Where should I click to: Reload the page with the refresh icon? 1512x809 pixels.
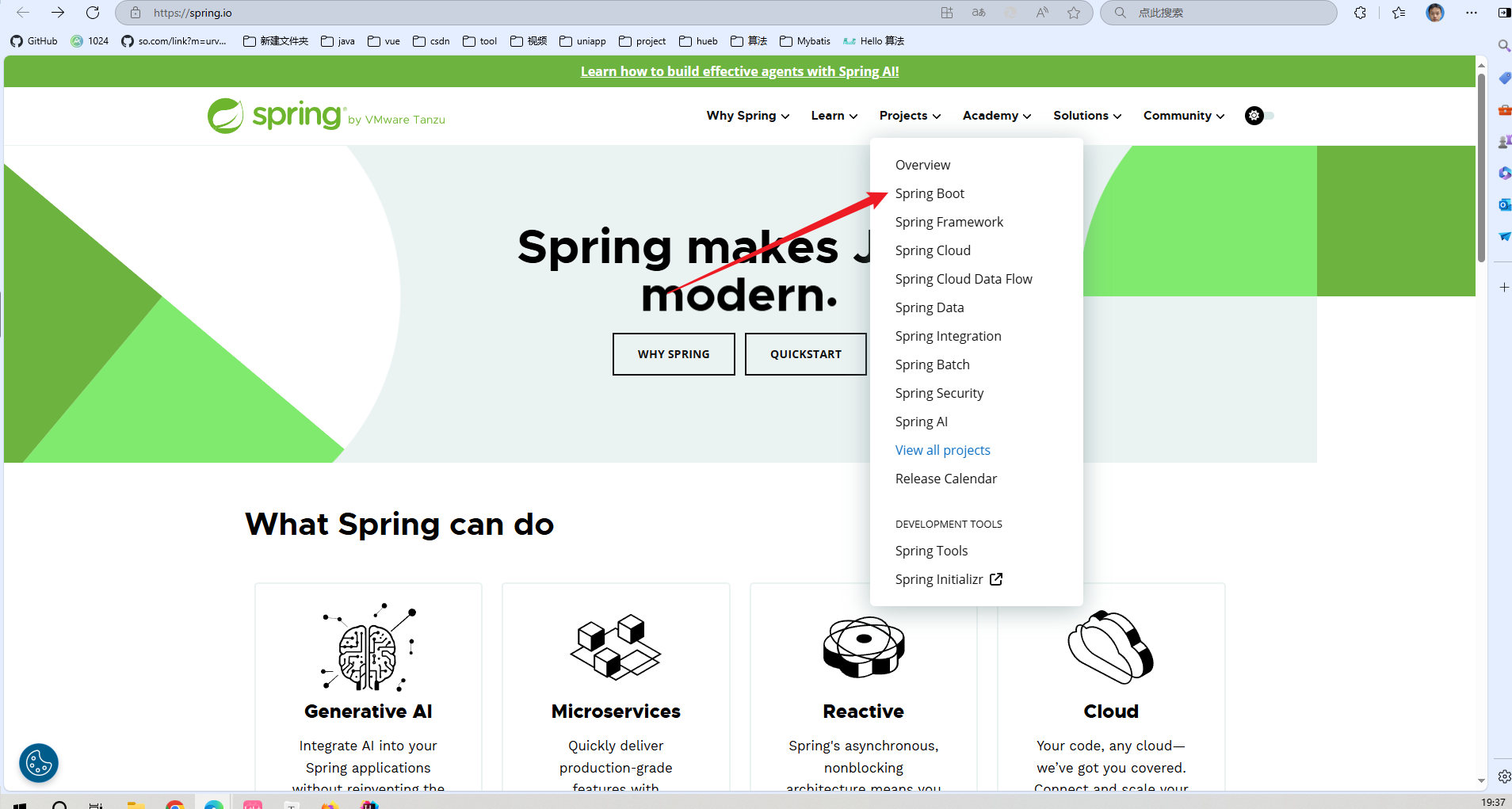[x=93, y=13]
